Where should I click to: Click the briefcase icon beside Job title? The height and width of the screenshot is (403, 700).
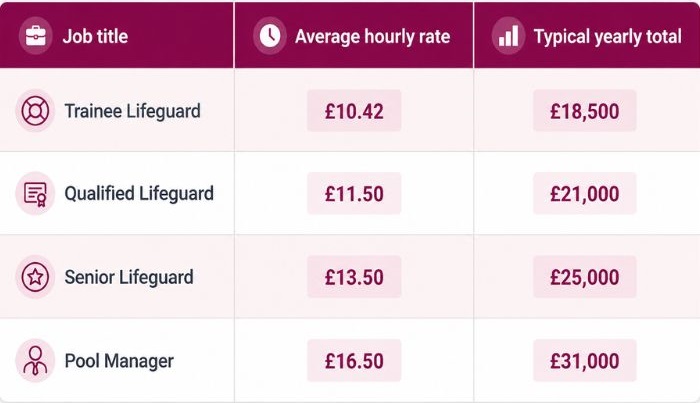[x=36, y=36]
